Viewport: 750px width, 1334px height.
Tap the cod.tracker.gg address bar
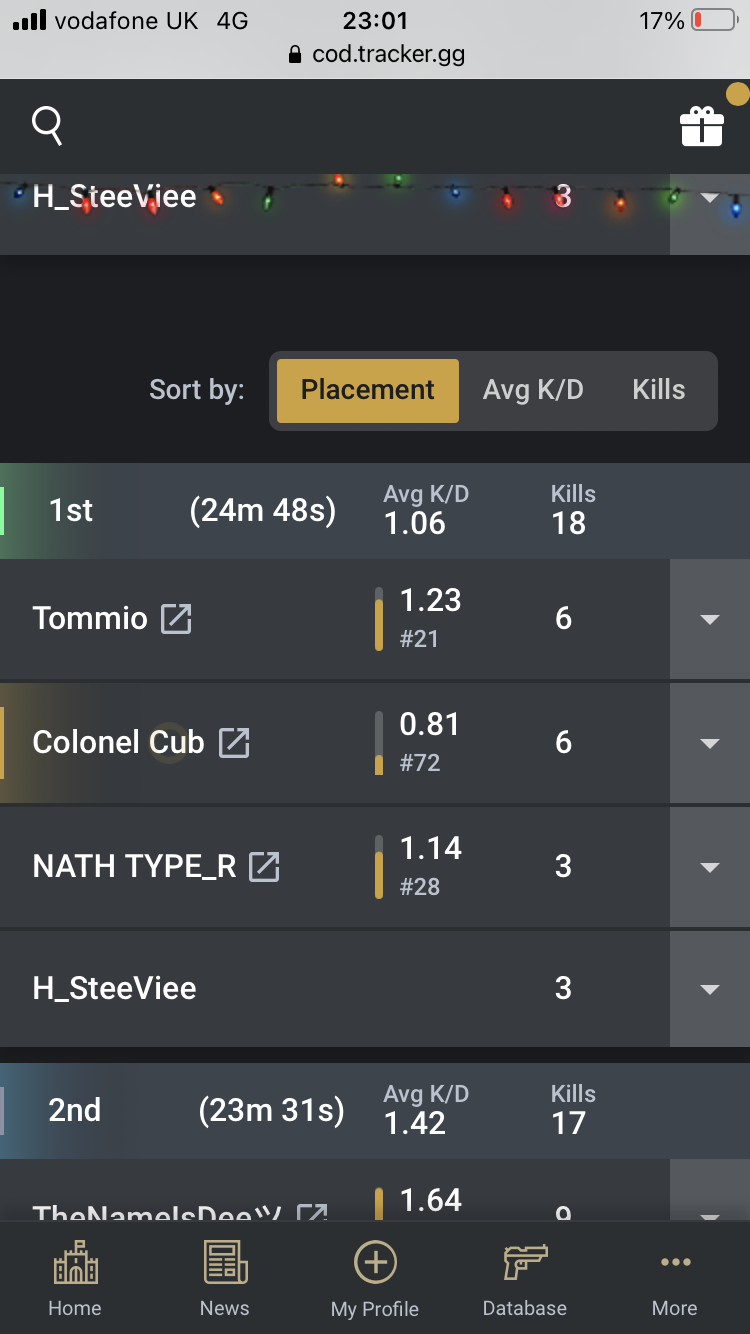point(375,54)
